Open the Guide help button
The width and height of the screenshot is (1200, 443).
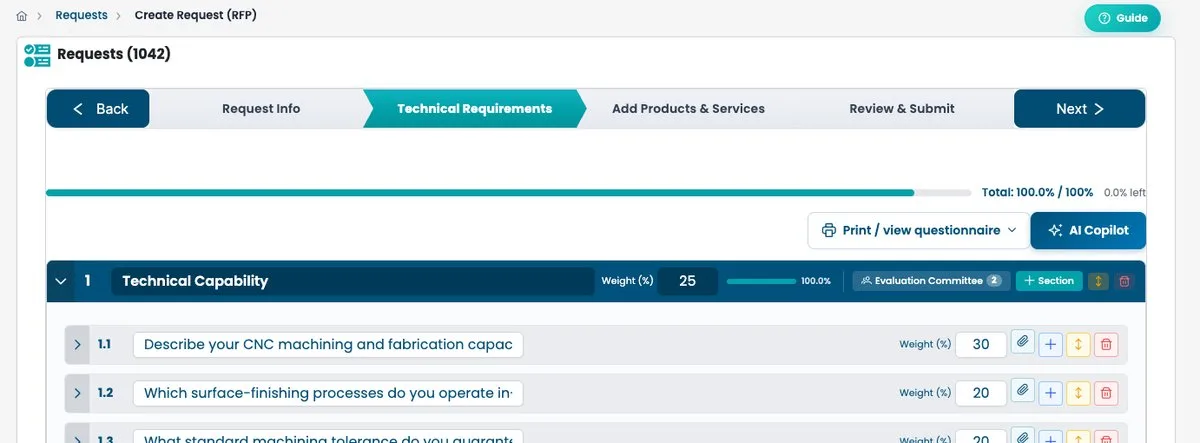click(1122, 18)
